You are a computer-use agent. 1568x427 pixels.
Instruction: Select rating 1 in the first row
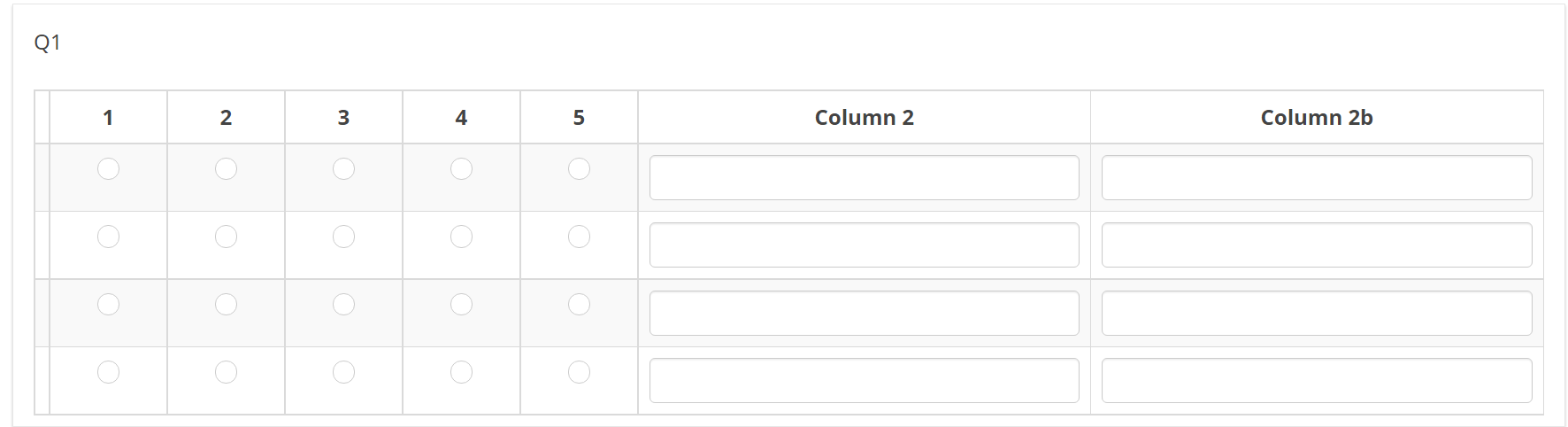pos(108,168)
